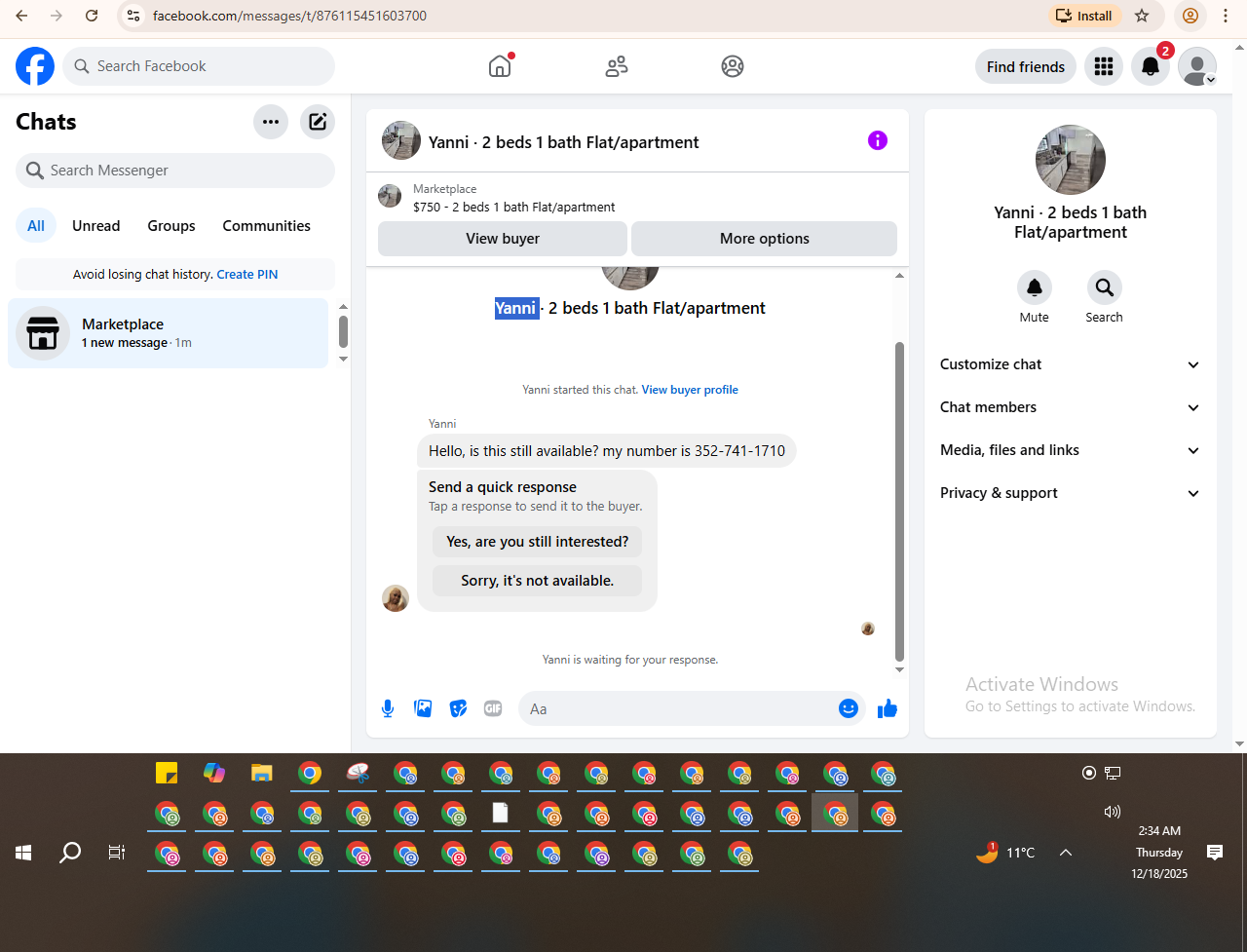Open the File Explorer taskbar icon
Image resolution: width=1247 pixels, height=952 pixels.
coord(261,774)
